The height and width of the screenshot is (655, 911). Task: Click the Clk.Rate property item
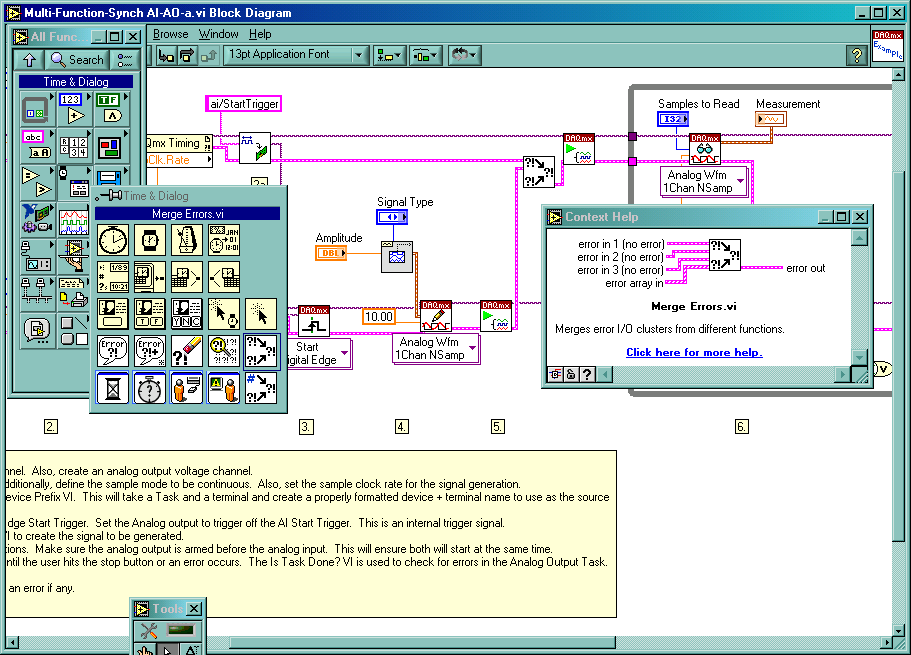(180, 160)
